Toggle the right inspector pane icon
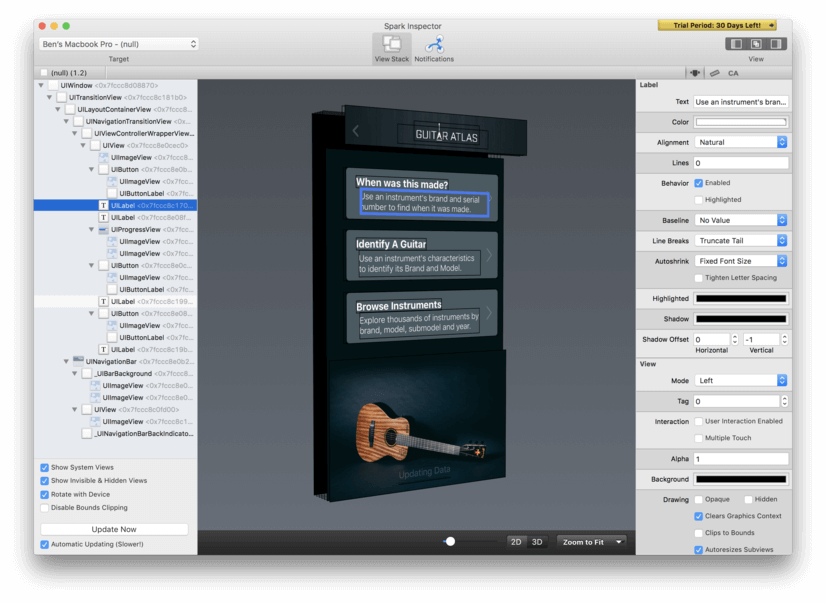Viewport: 826px width, 603px height. pyautogui.click(x=775, y=44)
